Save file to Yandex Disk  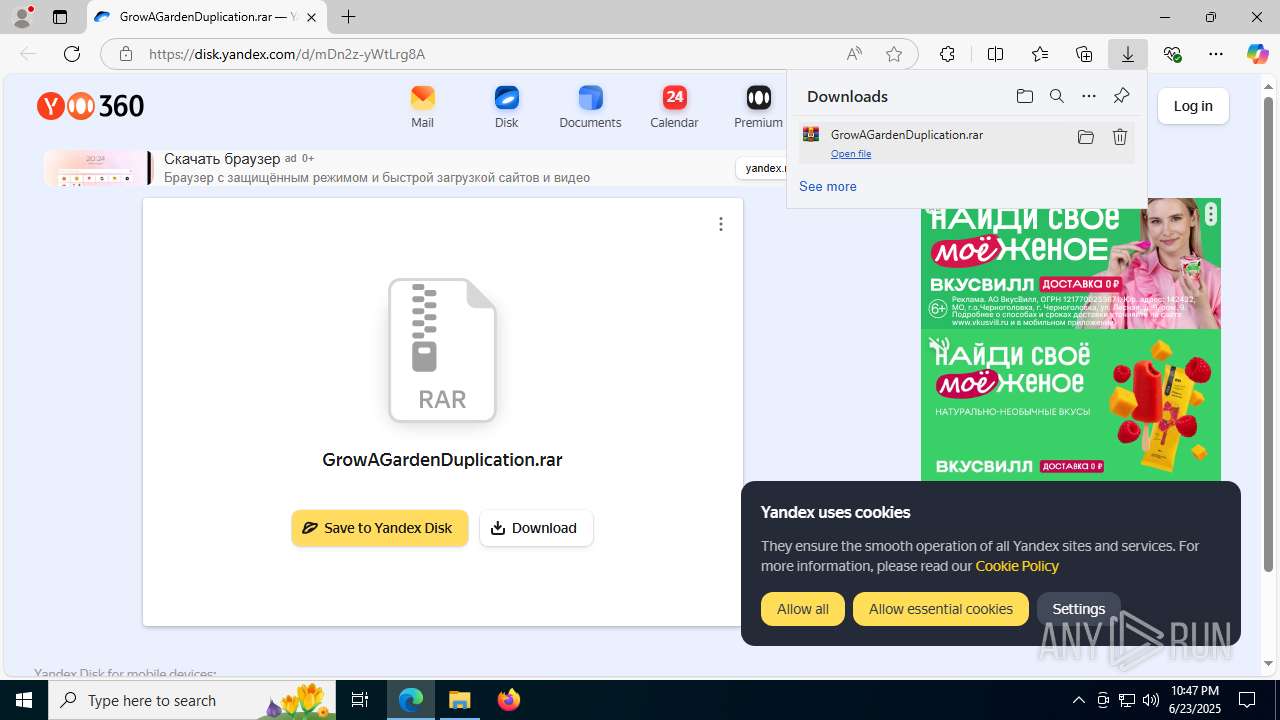(379, 528)
